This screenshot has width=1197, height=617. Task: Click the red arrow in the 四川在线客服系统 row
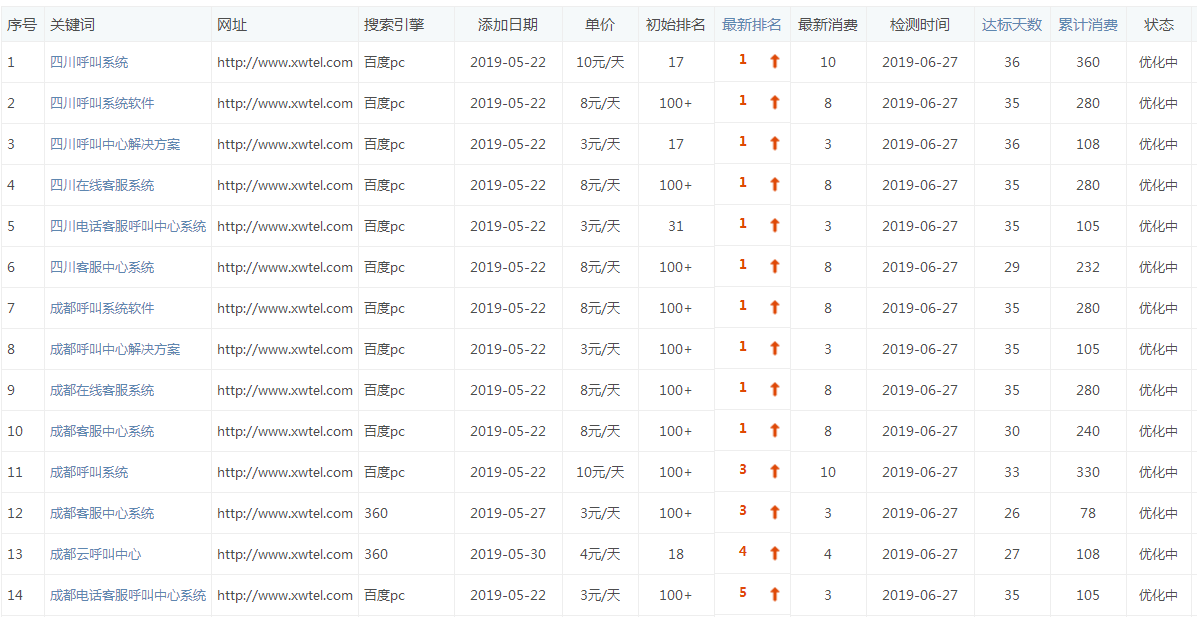pos(774,184)
